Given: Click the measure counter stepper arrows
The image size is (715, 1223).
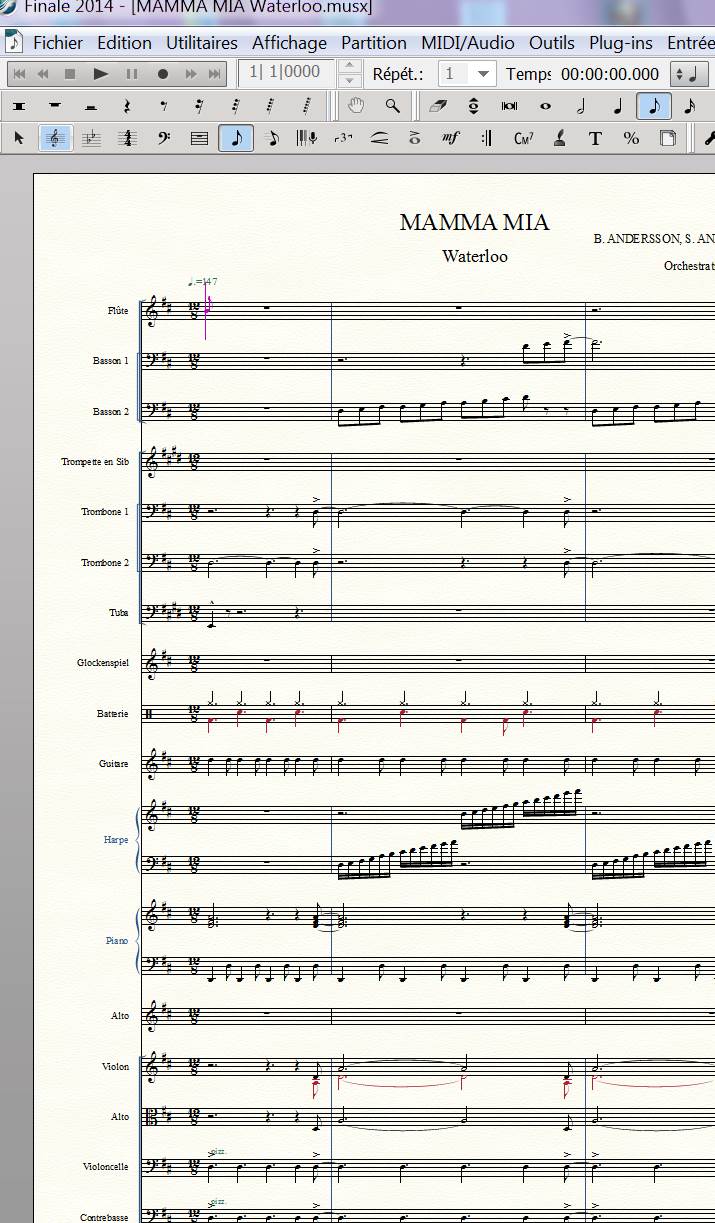Looking at the screenshot, I should pyautogui.click(x=349, y=74).
